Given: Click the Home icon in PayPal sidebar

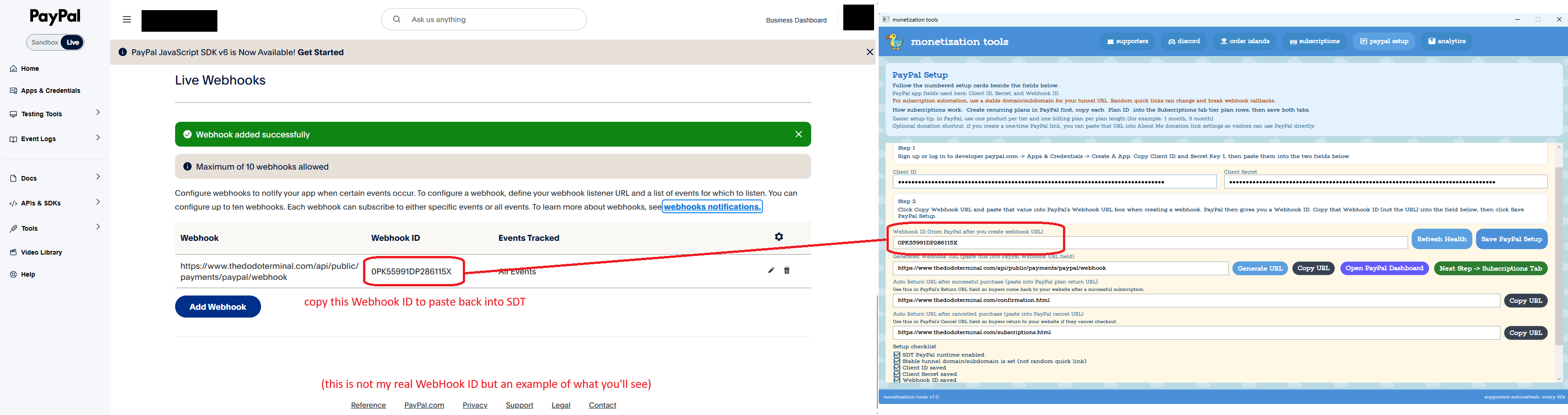Looking at the screenshot, I should point(13,69).
